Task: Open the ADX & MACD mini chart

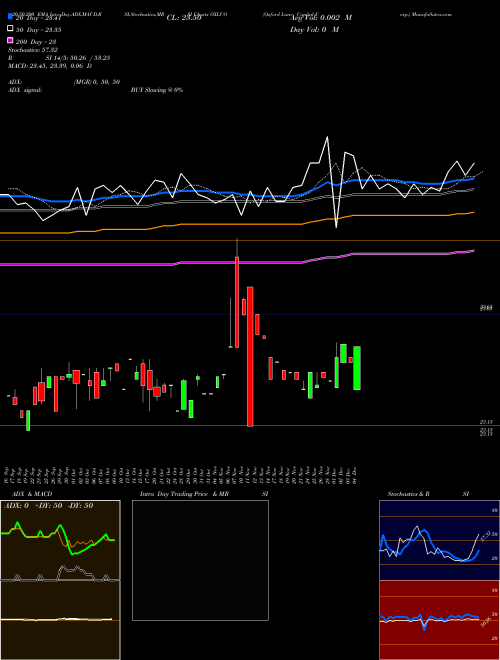Action: tap(60, 580)
